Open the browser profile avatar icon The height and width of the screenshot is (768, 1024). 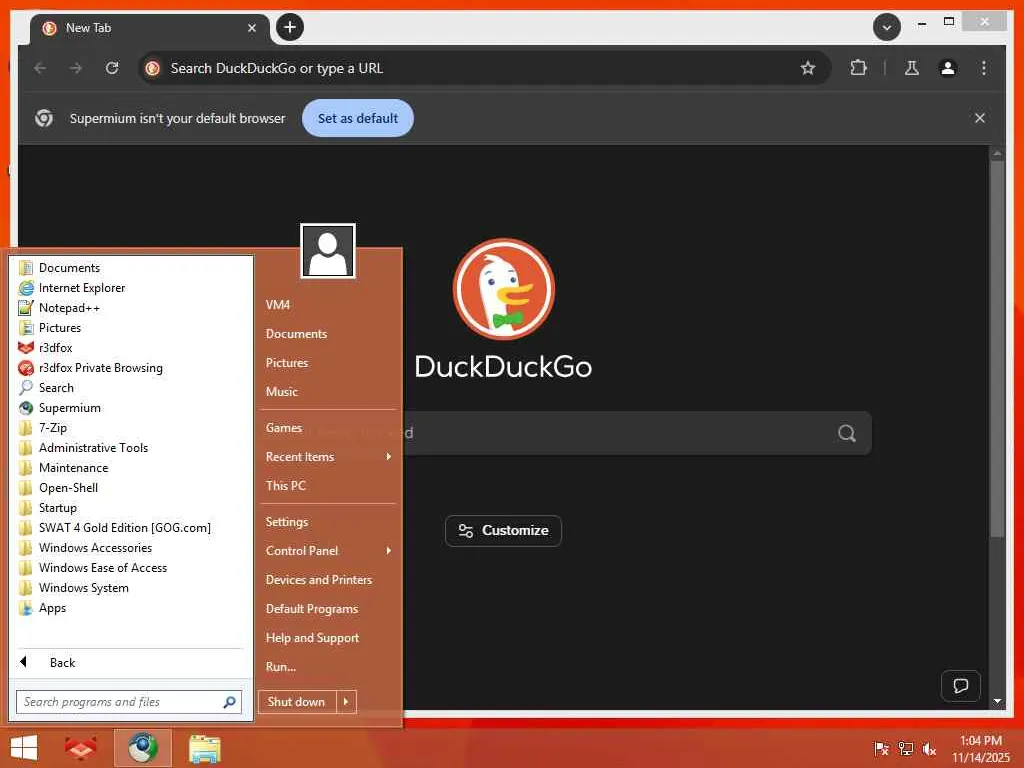point(948,68)
